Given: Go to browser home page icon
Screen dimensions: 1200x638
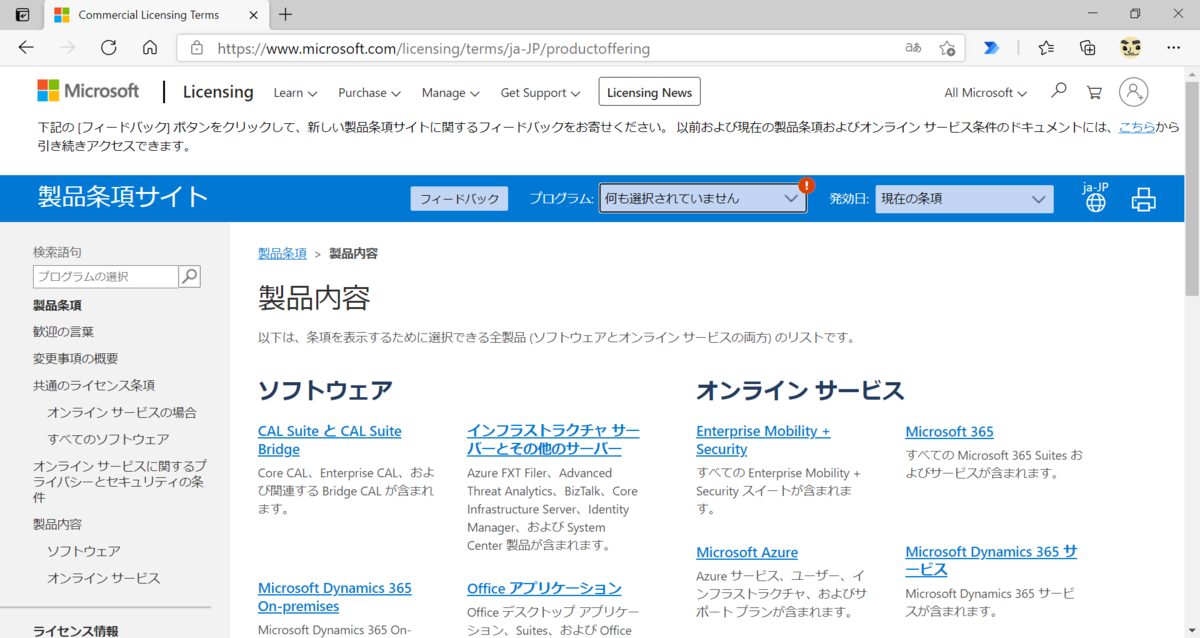Looking at the screenshot, I should coord(150,47).
